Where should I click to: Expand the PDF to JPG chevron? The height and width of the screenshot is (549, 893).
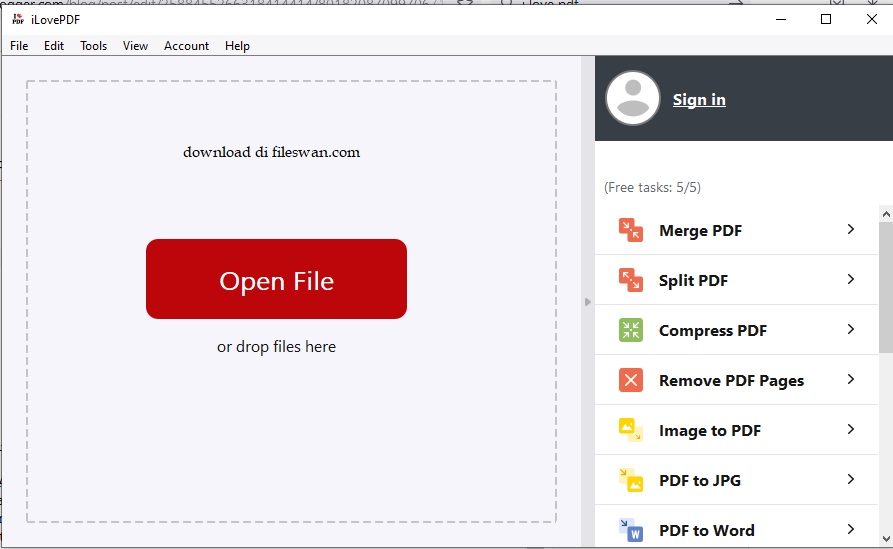click(x=850, y=479)
